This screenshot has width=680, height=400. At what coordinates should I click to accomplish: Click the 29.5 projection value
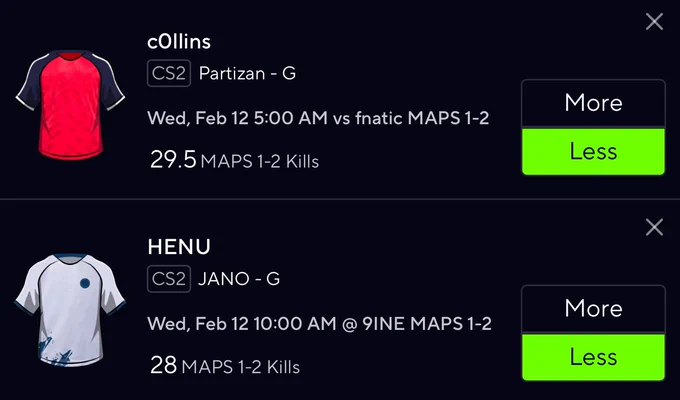(x=173, y=160)
